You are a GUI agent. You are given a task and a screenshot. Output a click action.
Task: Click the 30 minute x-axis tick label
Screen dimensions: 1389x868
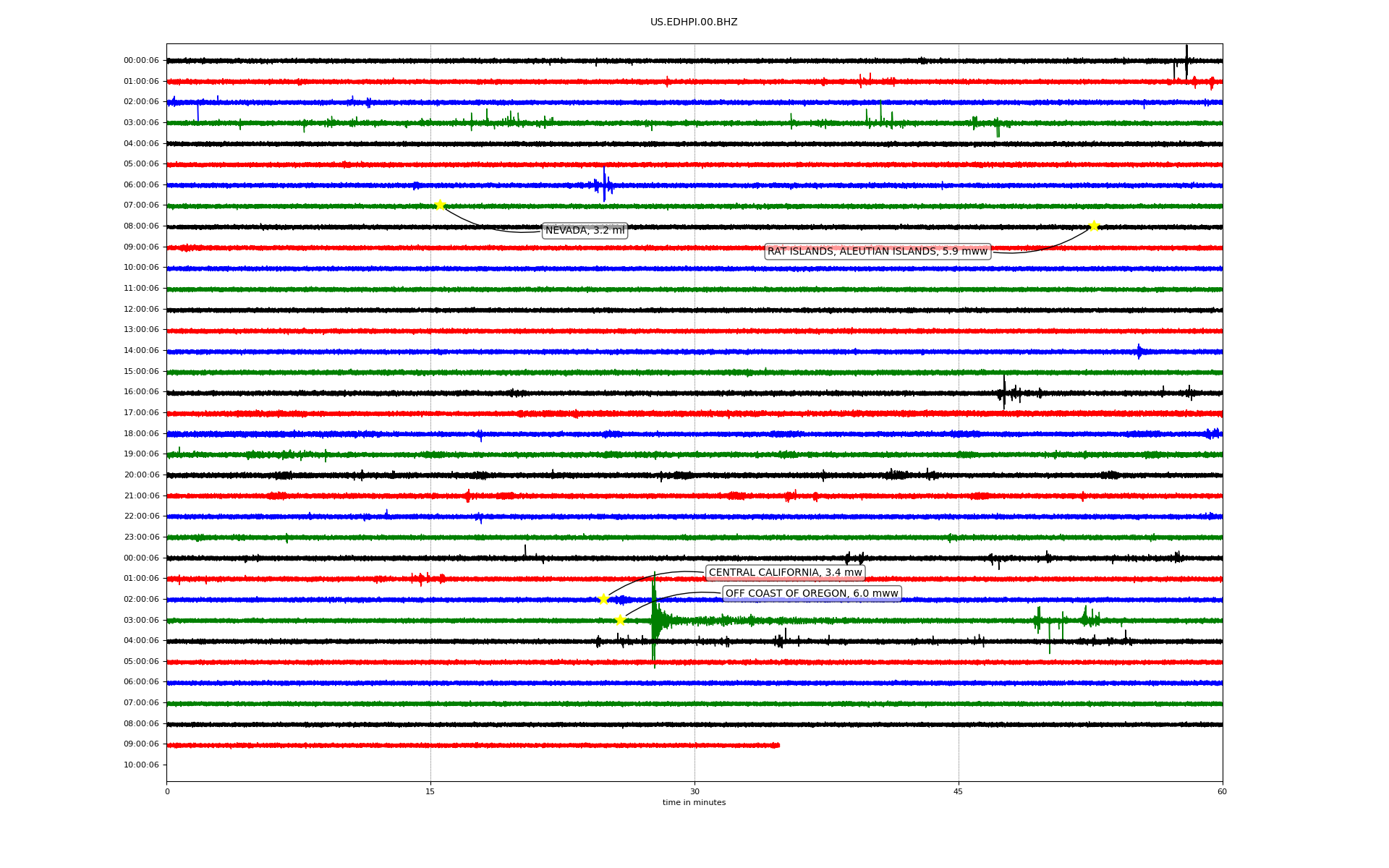[x=694, y=791]
